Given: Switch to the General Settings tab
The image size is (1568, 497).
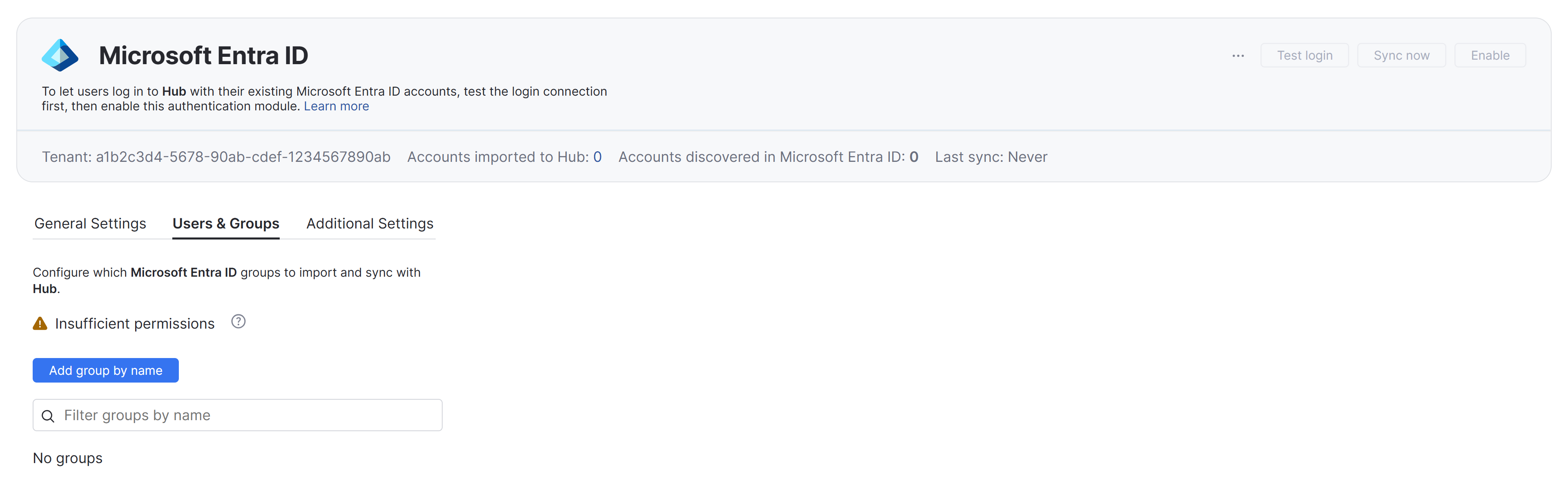Looking at the screenshot, I should tap(90, 224).
